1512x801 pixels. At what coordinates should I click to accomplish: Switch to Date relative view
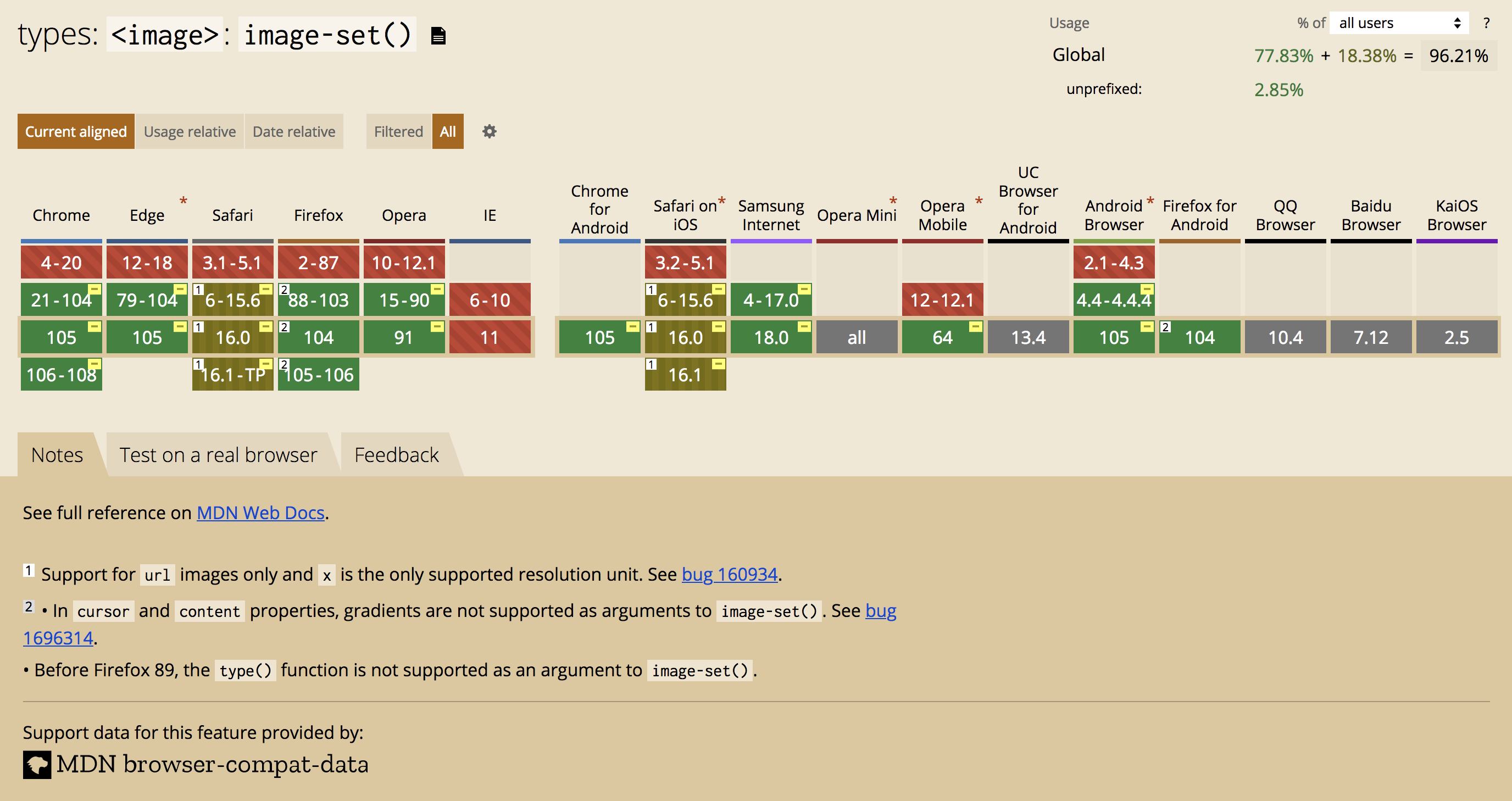pos(293,131)
